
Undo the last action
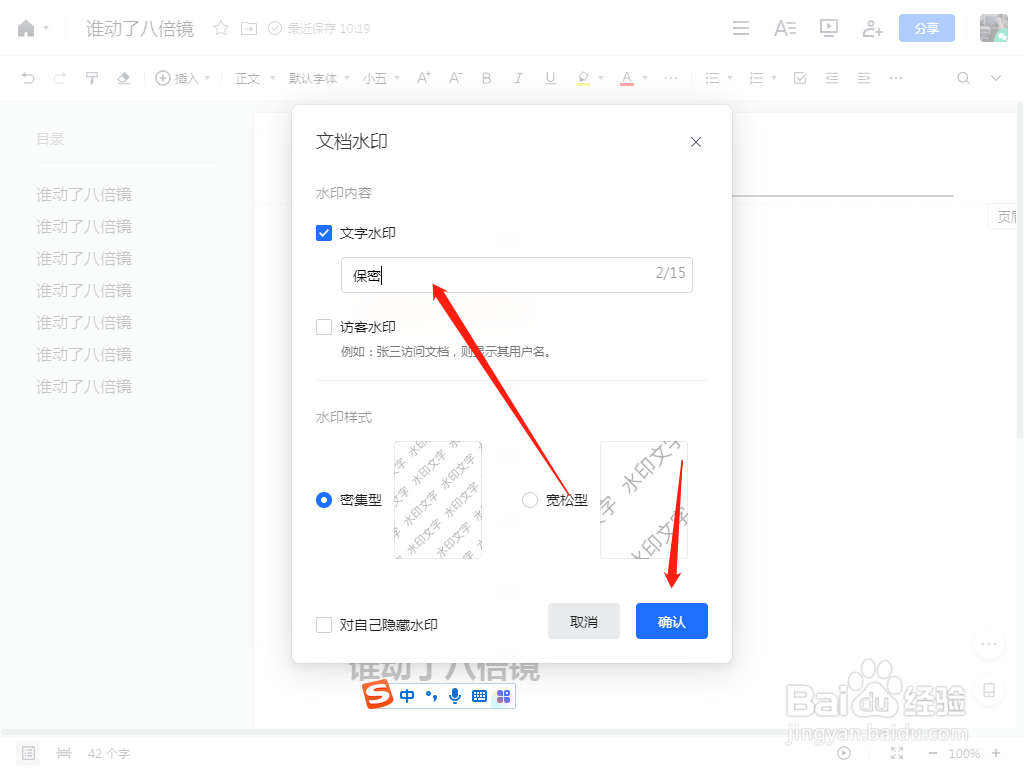click(28, 78)
